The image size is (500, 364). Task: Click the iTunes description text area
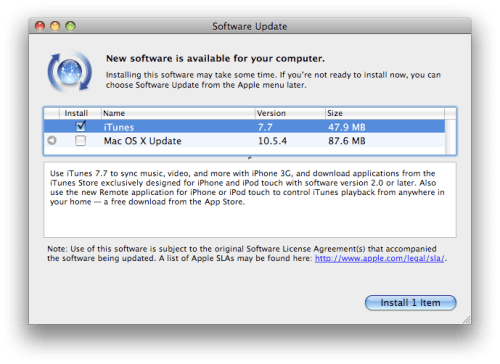pos(250,200)
